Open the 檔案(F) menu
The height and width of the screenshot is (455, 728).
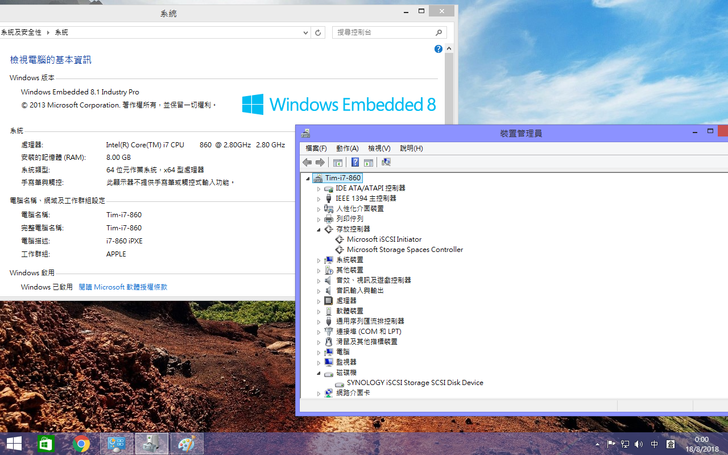pyautogui.click(x=315, y=148)
